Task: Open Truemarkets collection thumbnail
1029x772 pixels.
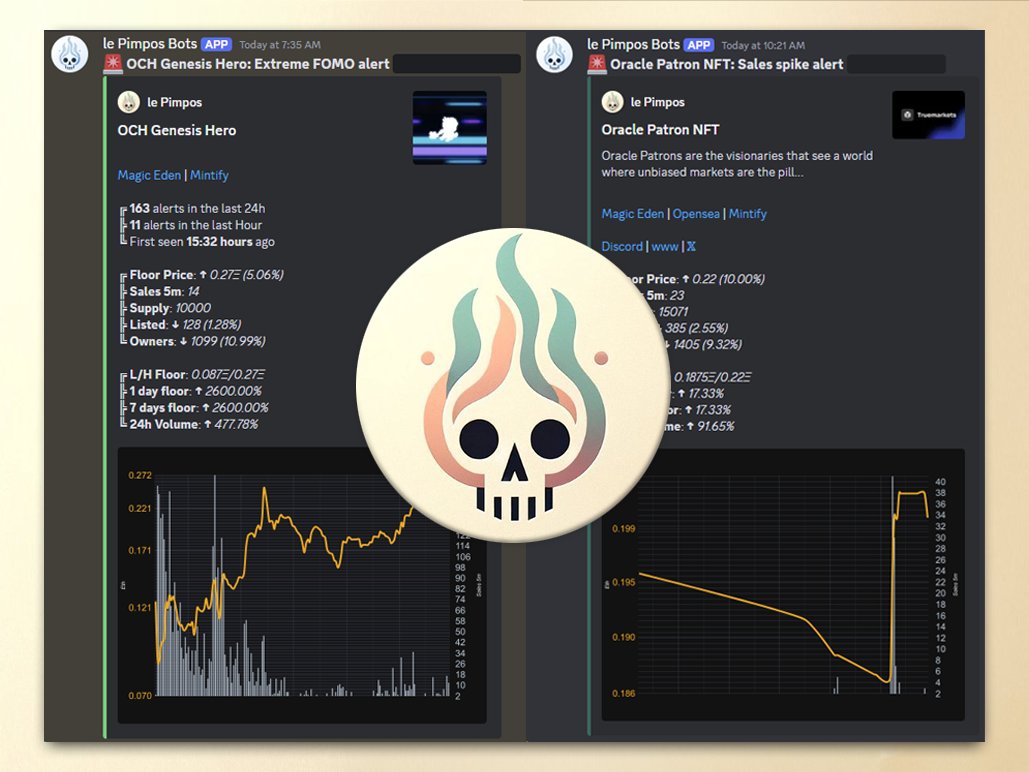Action: coord(928,115)
